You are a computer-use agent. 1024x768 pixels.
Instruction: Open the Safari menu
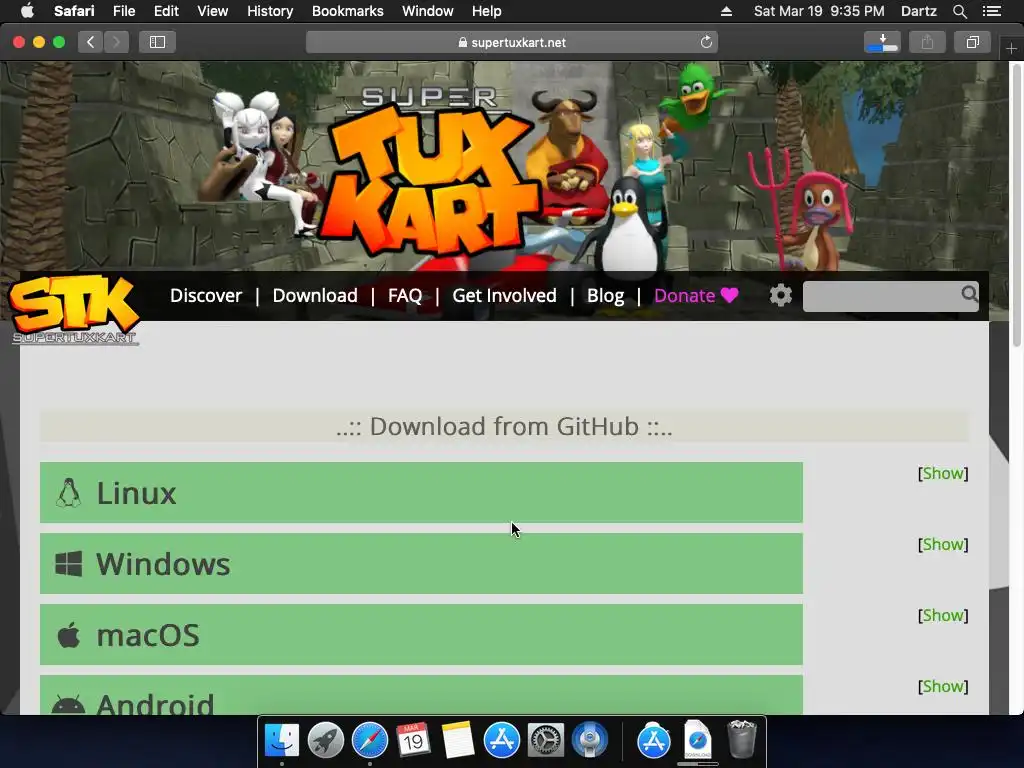(x=74, y=11)
